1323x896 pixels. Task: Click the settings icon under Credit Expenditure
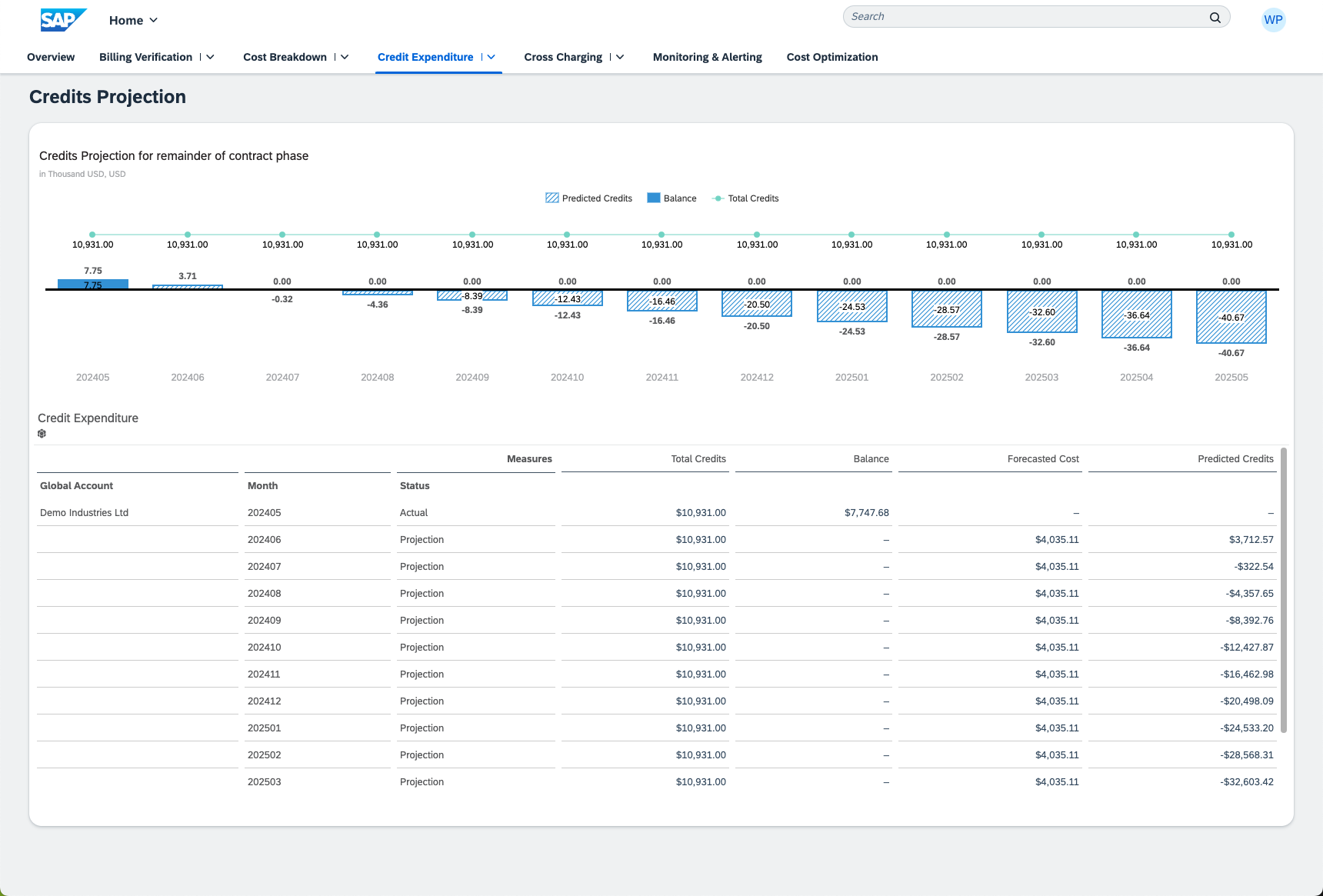(x=42, y=434)
